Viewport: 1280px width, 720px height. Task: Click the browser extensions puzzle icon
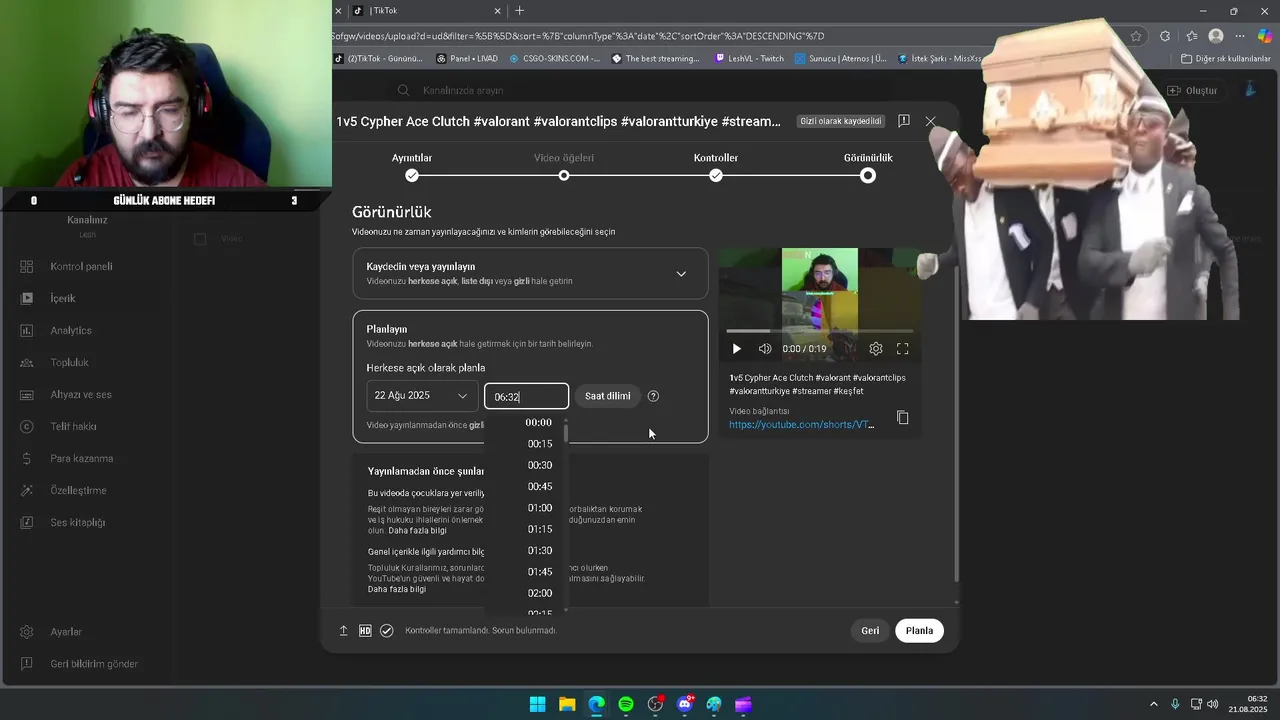coord(1165,36)
